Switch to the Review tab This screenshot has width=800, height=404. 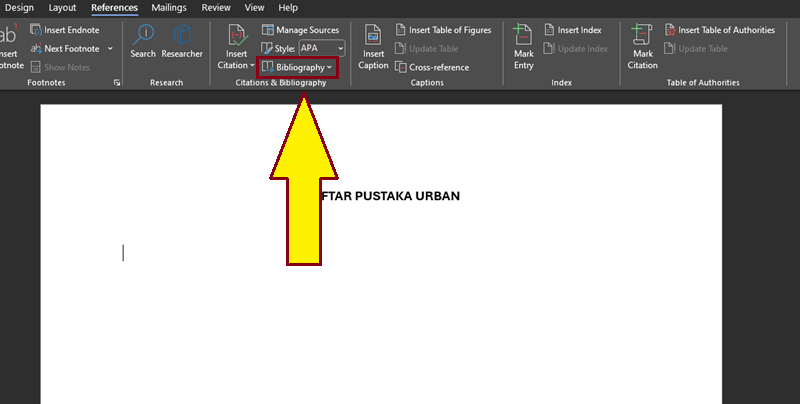[215, 8]
